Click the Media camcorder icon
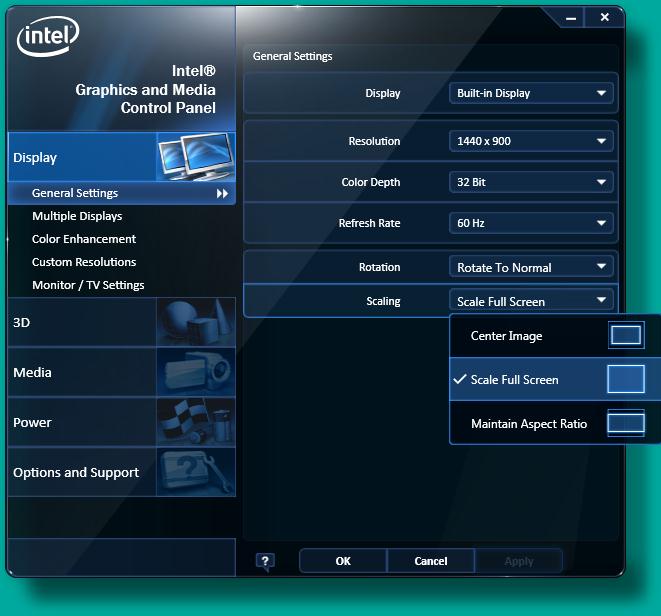661x616 pixels. pyautogui.click(x=195, y=372)
